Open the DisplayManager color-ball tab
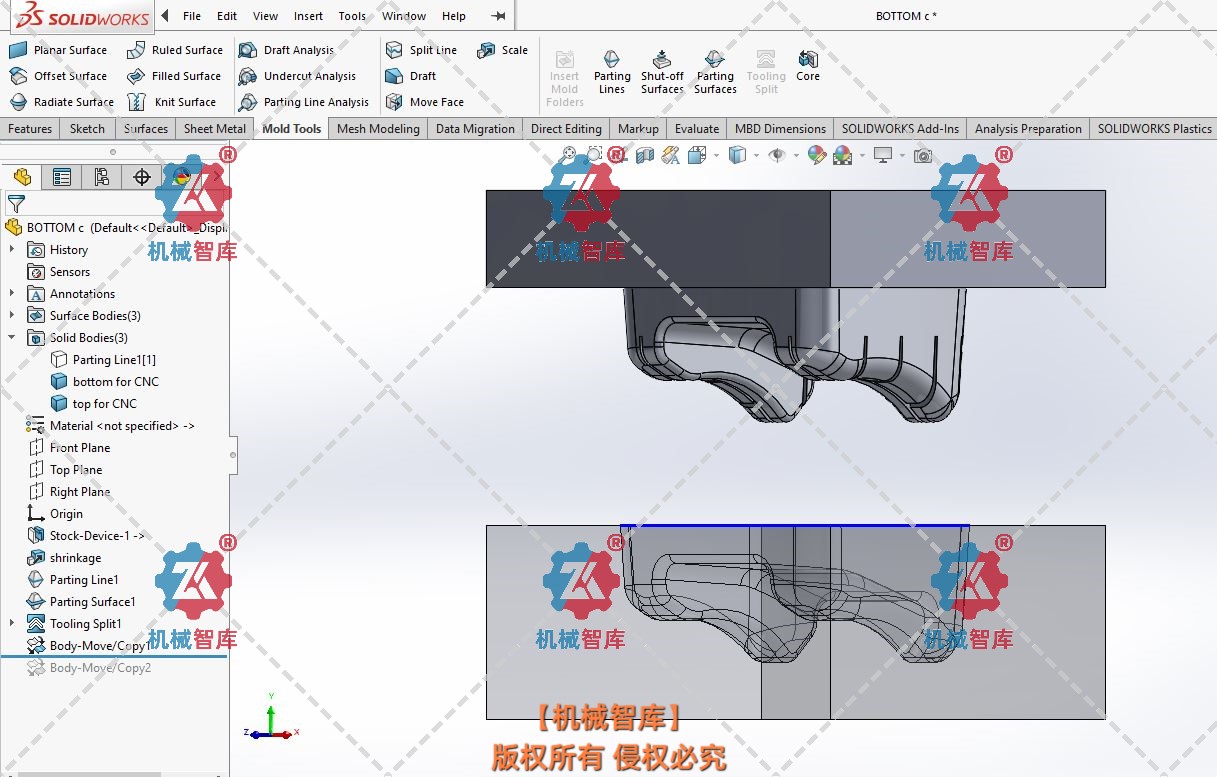1217x777 pixels. click(x=181, y=177)
